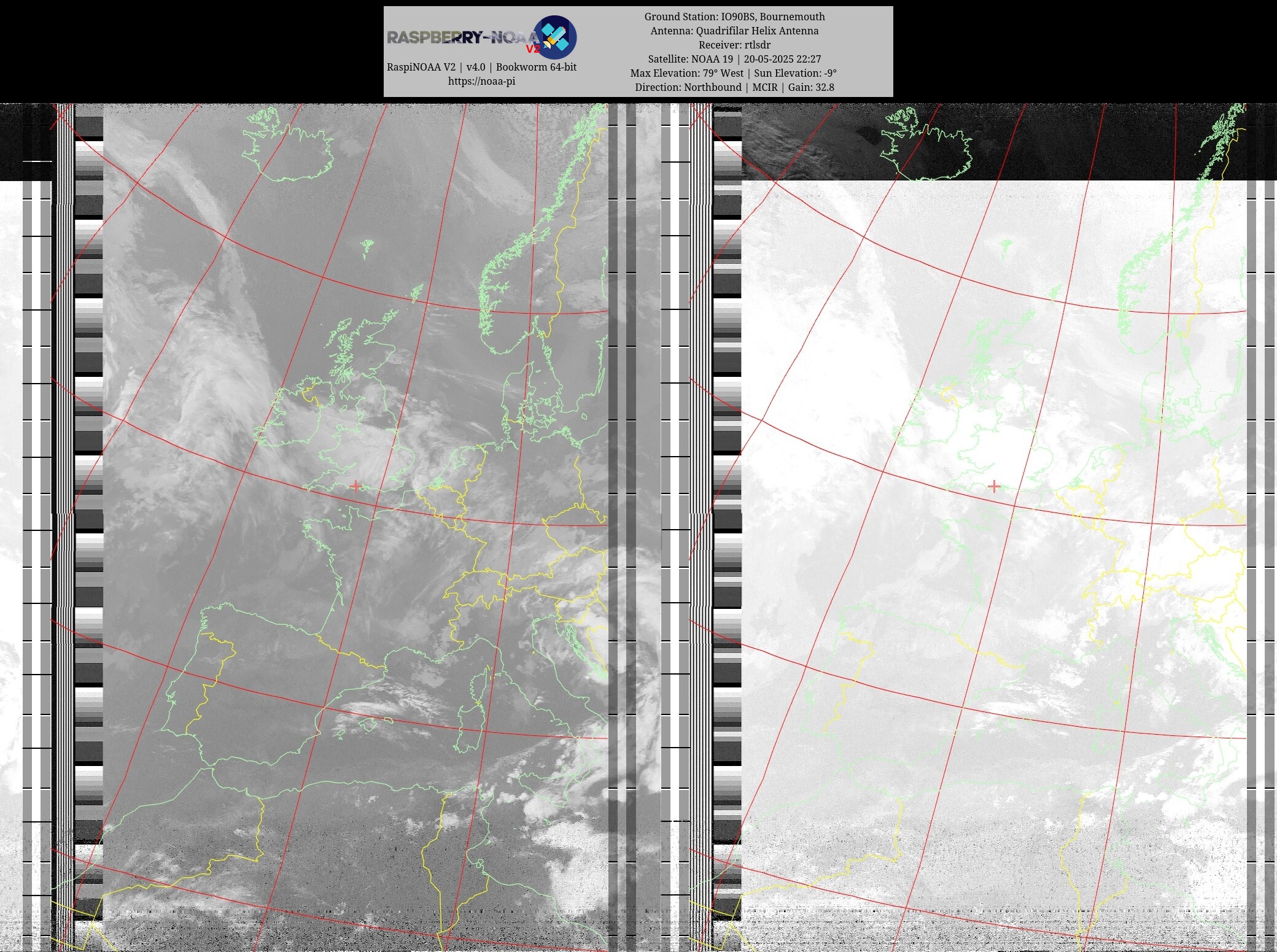1277x952 pixels.
Task: Click the 'Receiver: rtlsdr' line
Action: tap(734, 45)
